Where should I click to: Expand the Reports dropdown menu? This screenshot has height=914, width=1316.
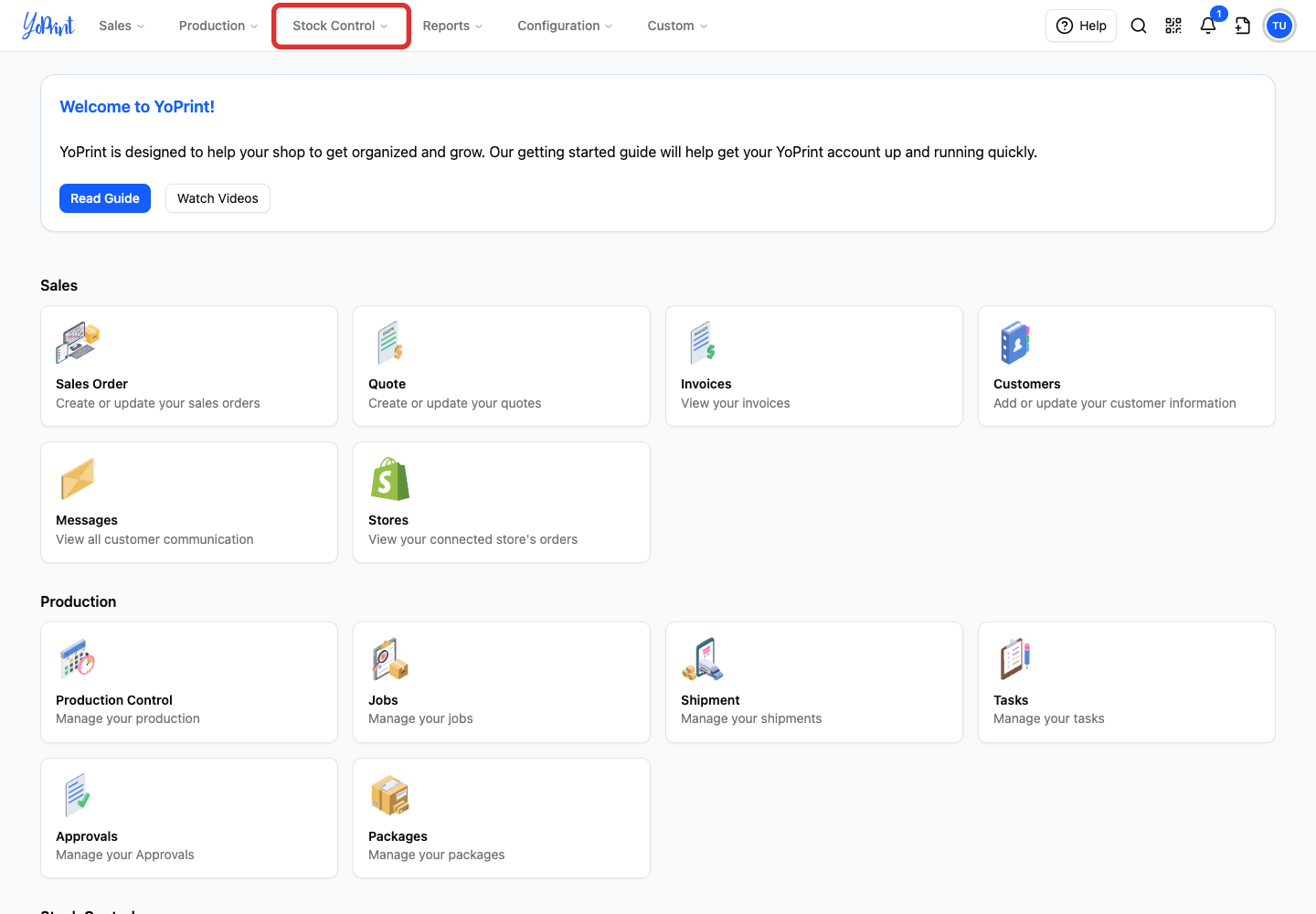pyautogui.click(x=452, y=26)
